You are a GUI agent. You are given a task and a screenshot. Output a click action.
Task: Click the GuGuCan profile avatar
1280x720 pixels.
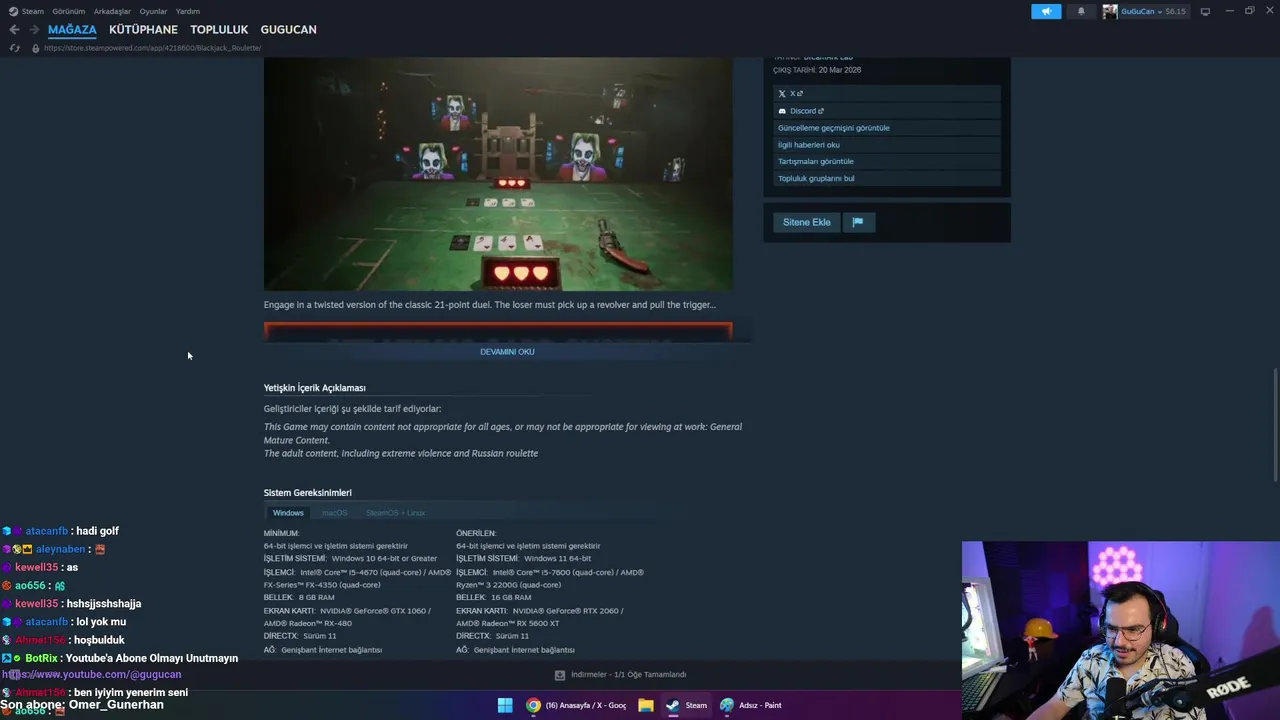[1110, 11]
